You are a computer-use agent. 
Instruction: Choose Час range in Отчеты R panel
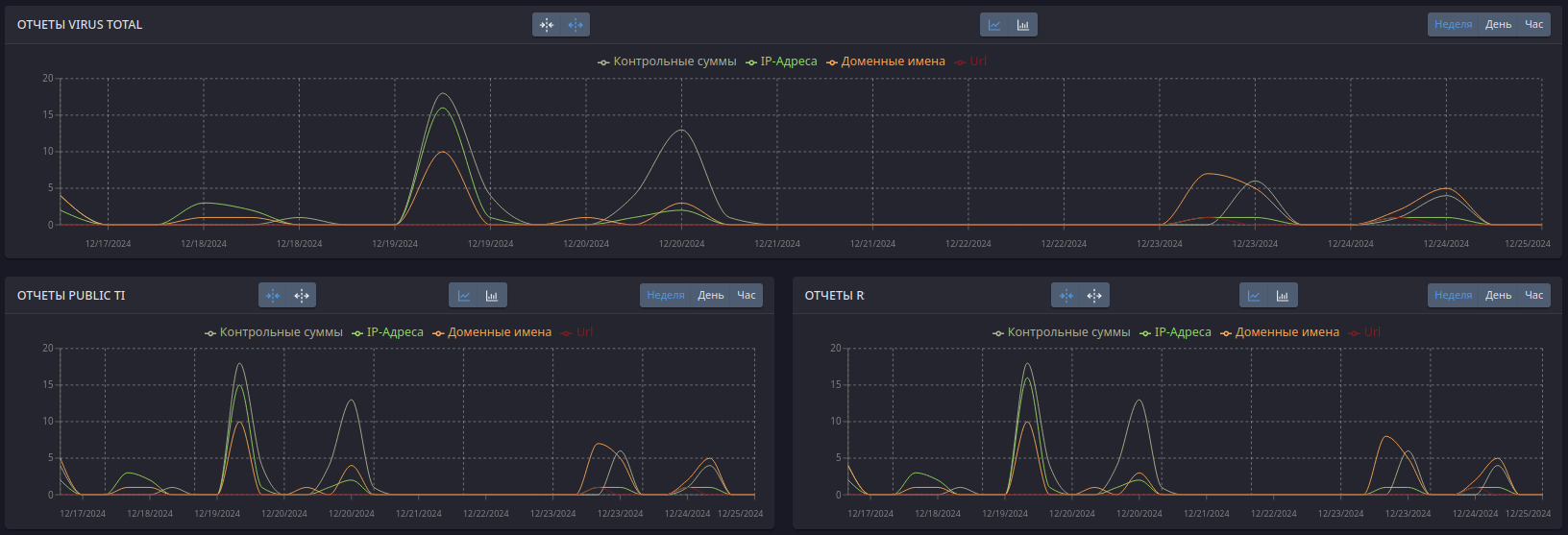coord(1534,296)
